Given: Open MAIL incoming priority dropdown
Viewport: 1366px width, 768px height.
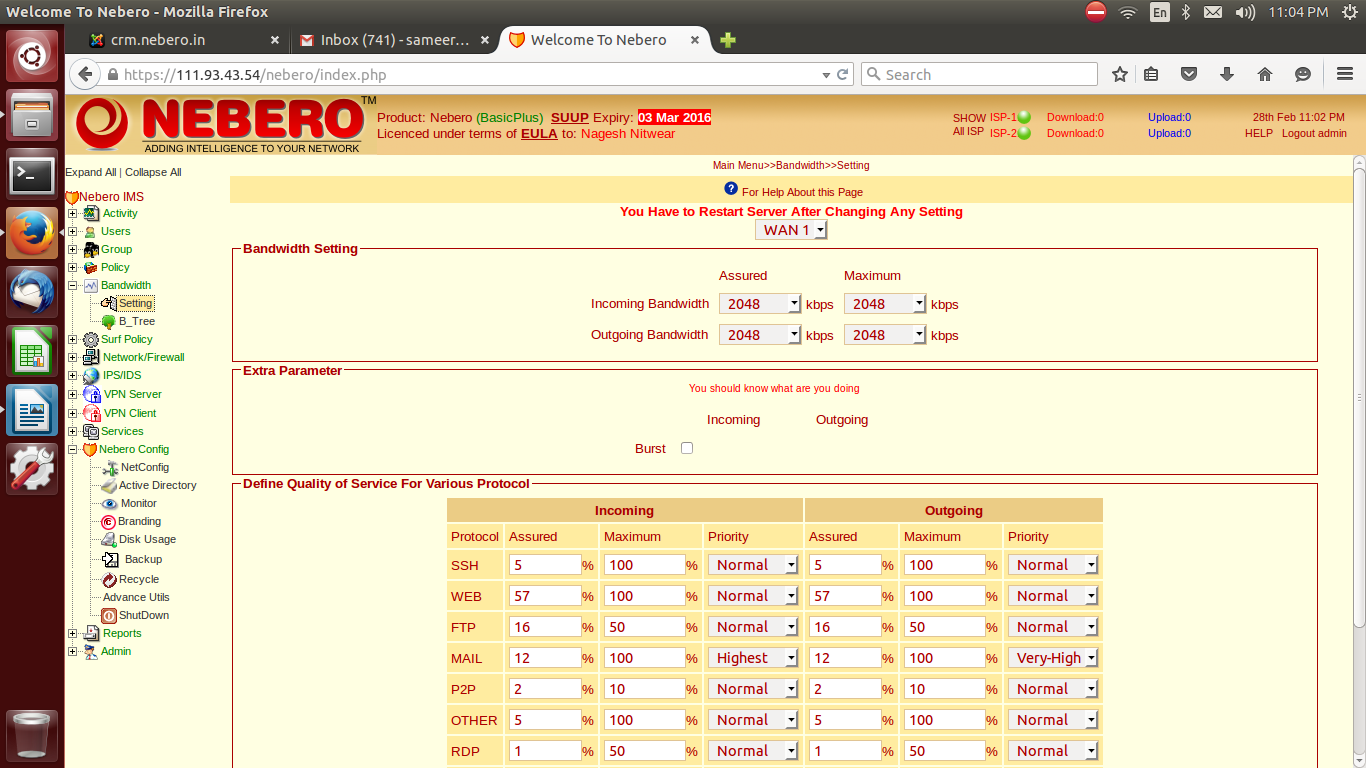Looking at the screenshot, I should pyautogui.click(x=753, y=658).
